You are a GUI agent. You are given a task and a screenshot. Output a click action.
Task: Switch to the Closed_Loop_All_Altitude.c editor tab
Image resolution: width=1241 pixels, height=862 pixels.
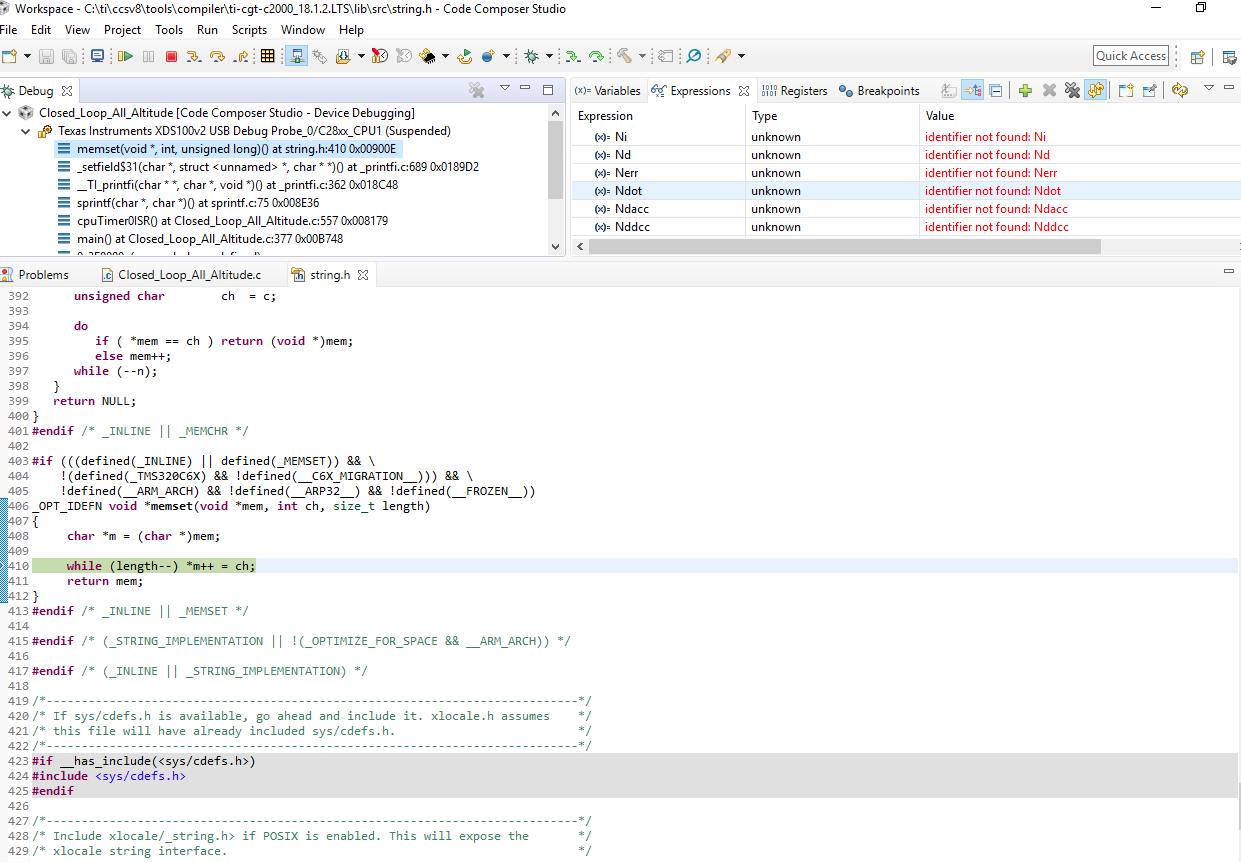[x=188, y=275]
